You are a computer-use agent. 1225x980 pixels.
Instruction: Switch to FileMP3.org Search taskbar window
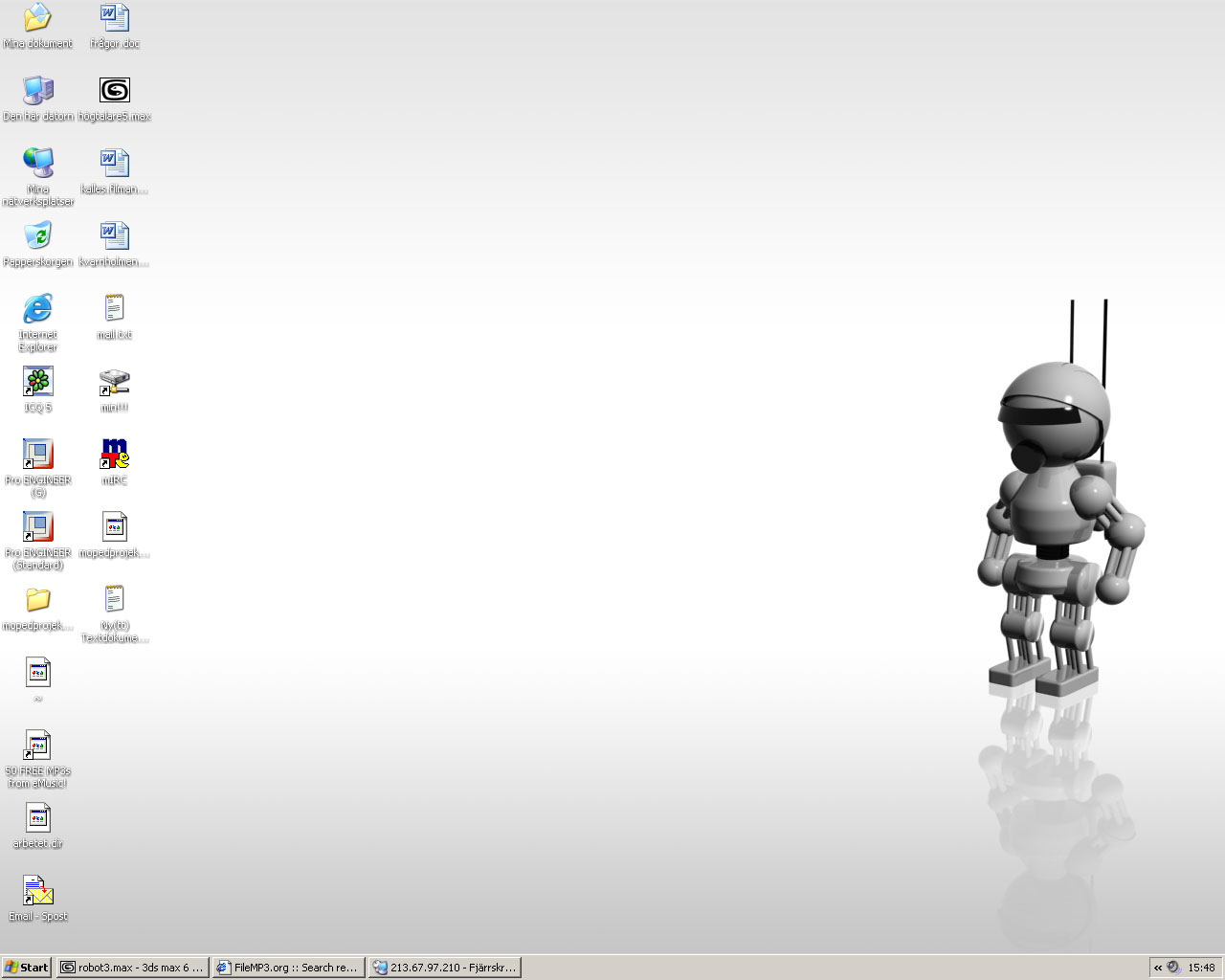(x=288, y=968)
